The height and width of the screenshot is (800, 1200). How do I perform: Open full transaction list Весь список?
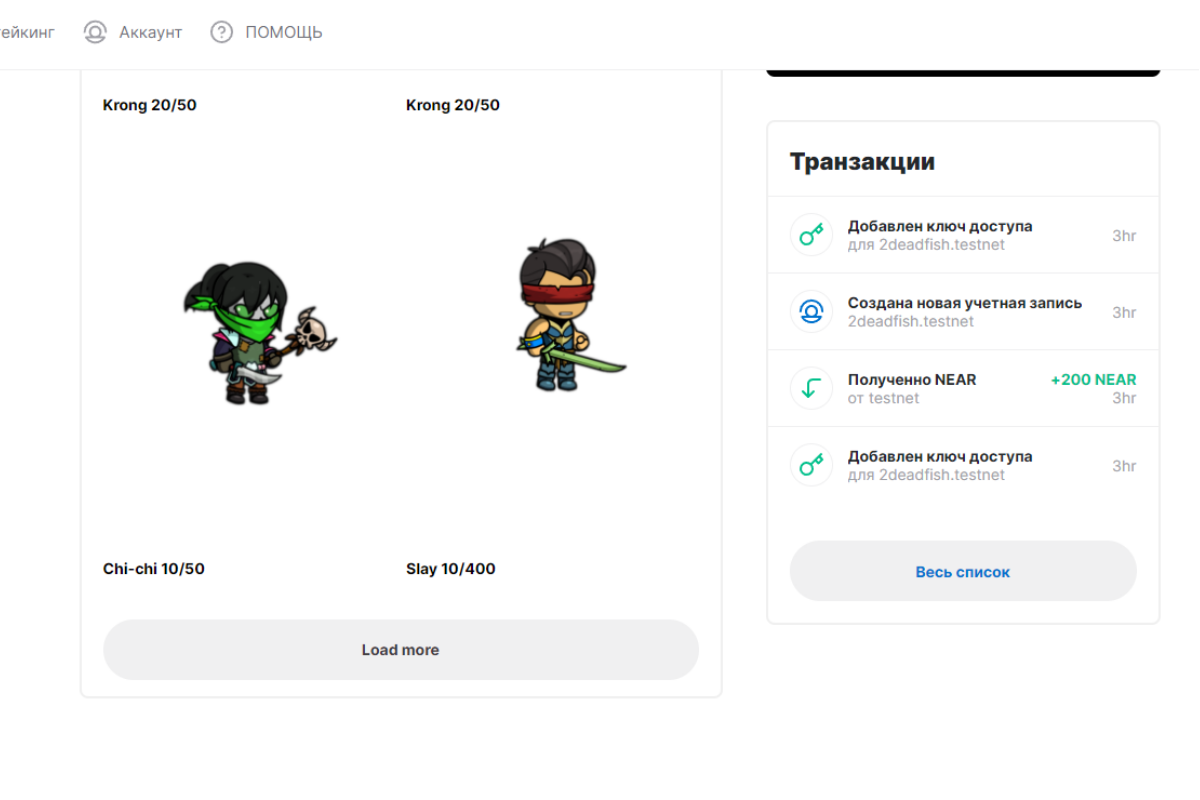click(963, 572)
